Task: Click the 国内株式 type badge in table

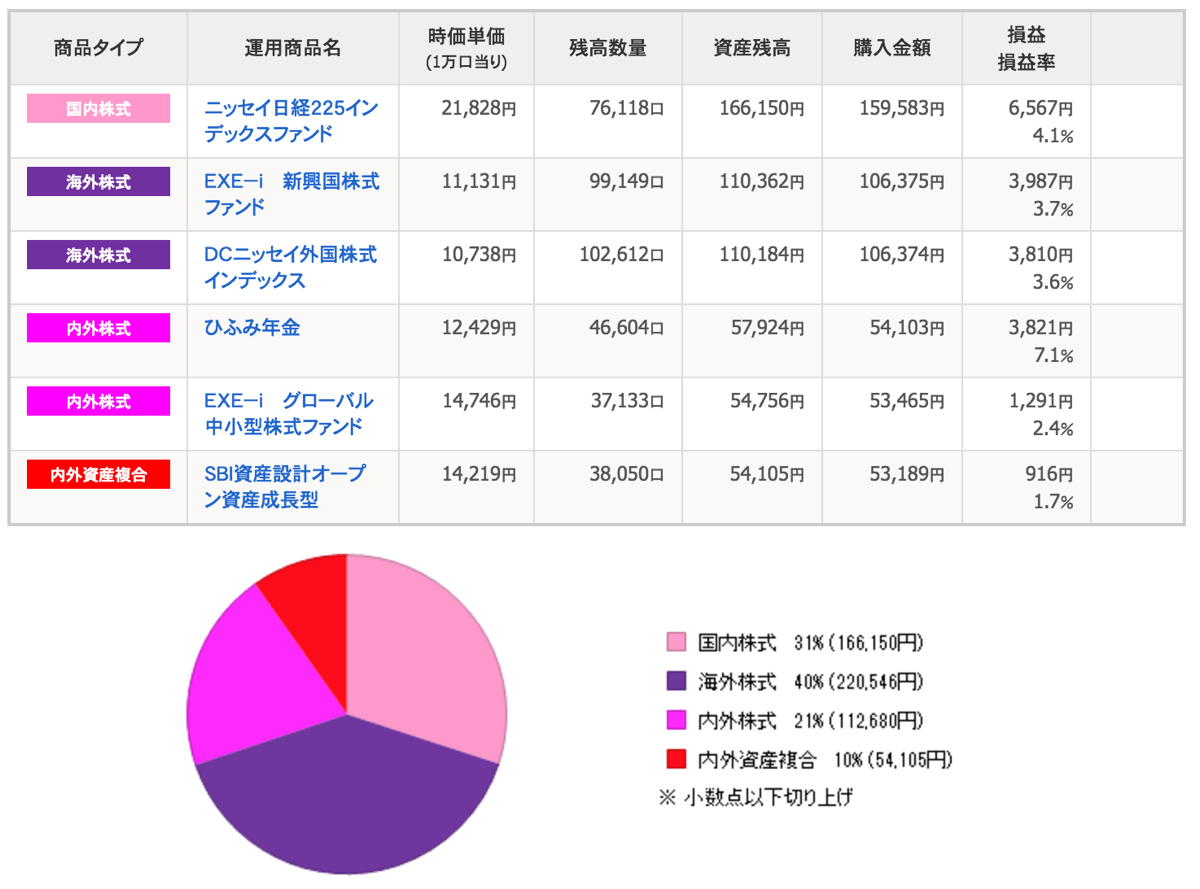Action: coord(98,108)
